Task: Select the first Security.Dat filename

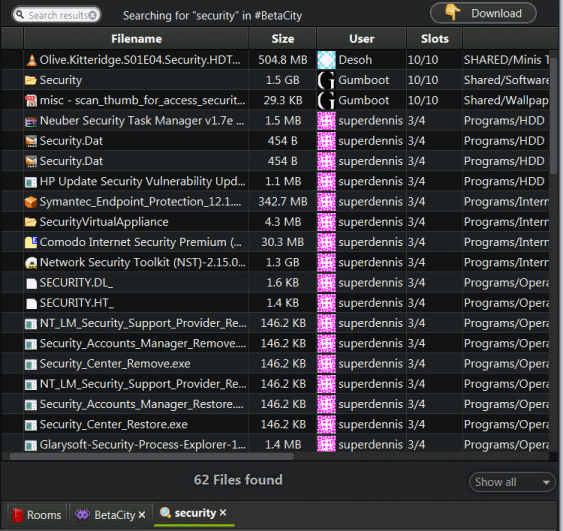Action: click(x=71, y=141)
